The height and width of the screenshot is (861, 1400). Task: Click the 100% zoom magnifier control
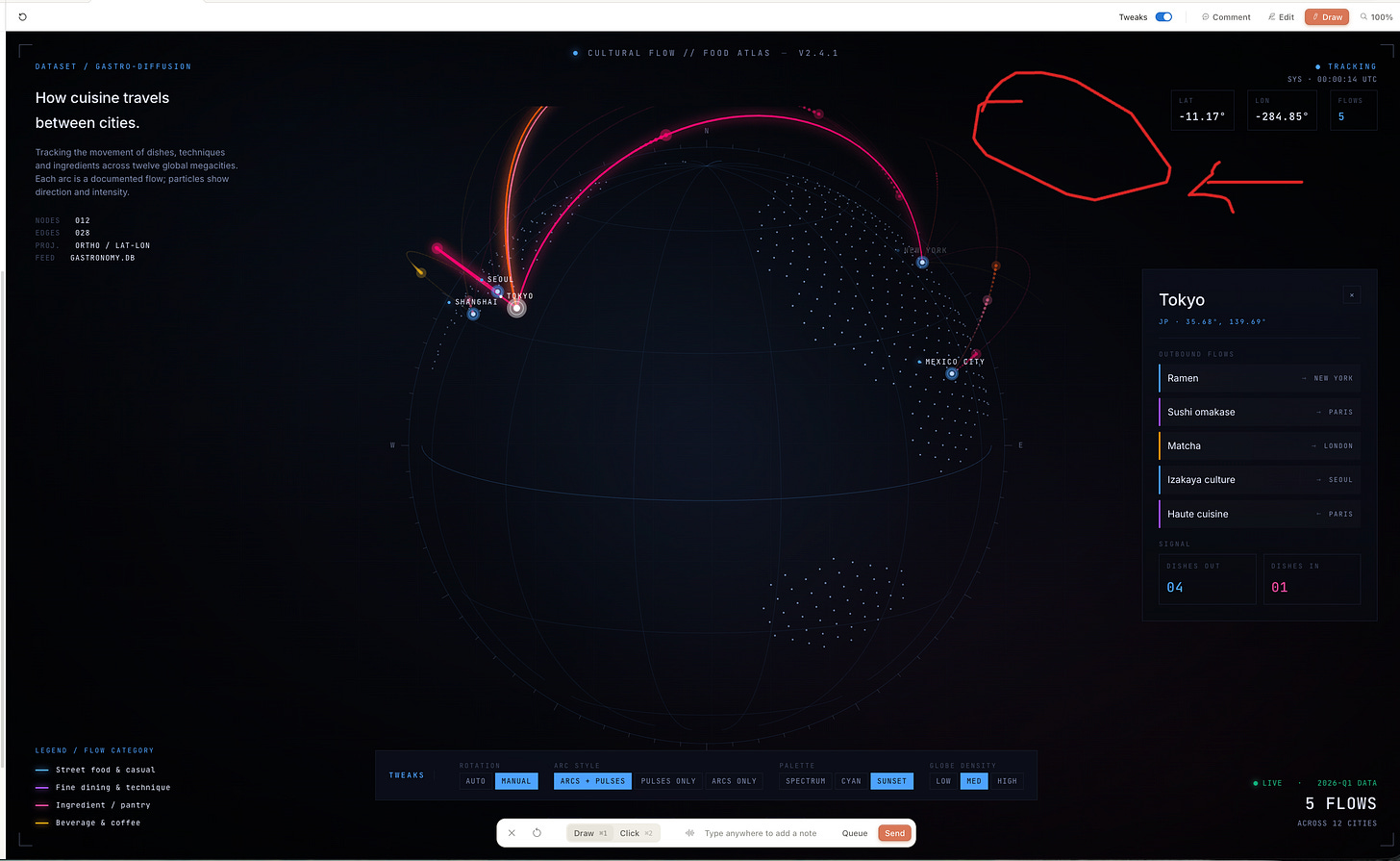[x=1376, y=16]
